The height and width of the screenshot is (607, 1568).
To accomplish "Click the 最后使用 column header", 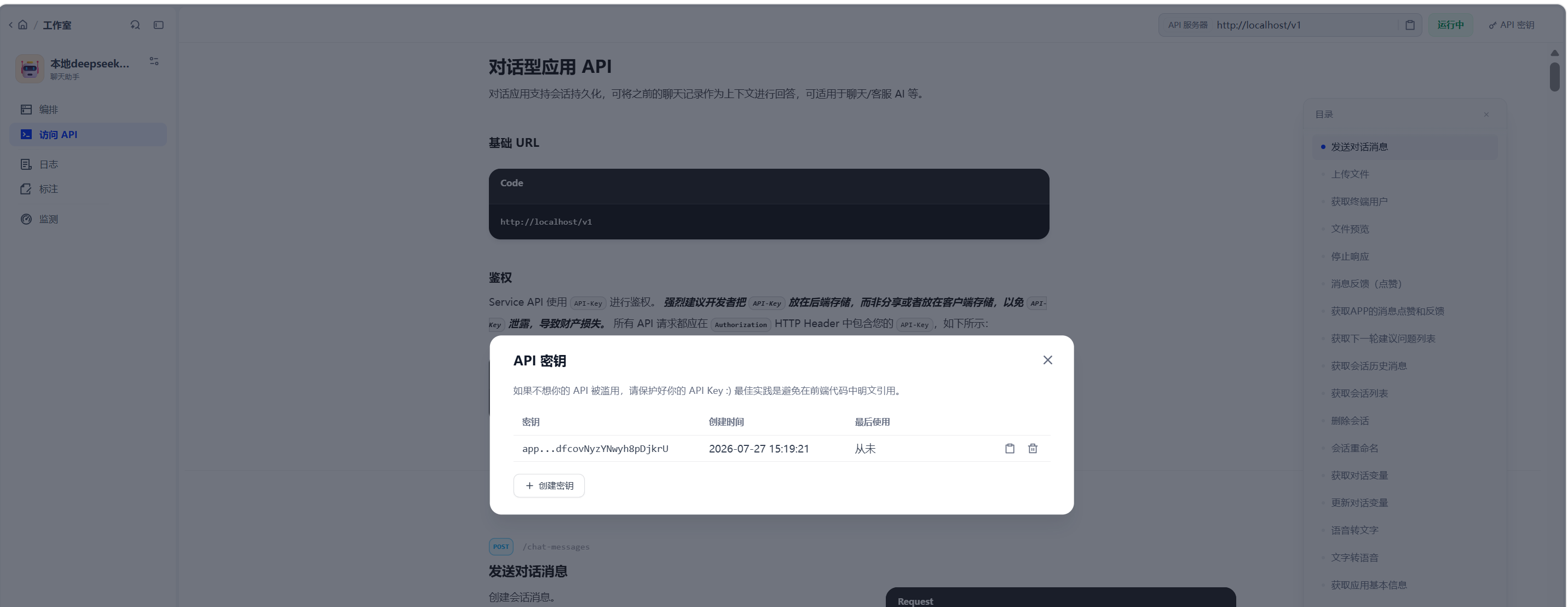I will 872,422.
